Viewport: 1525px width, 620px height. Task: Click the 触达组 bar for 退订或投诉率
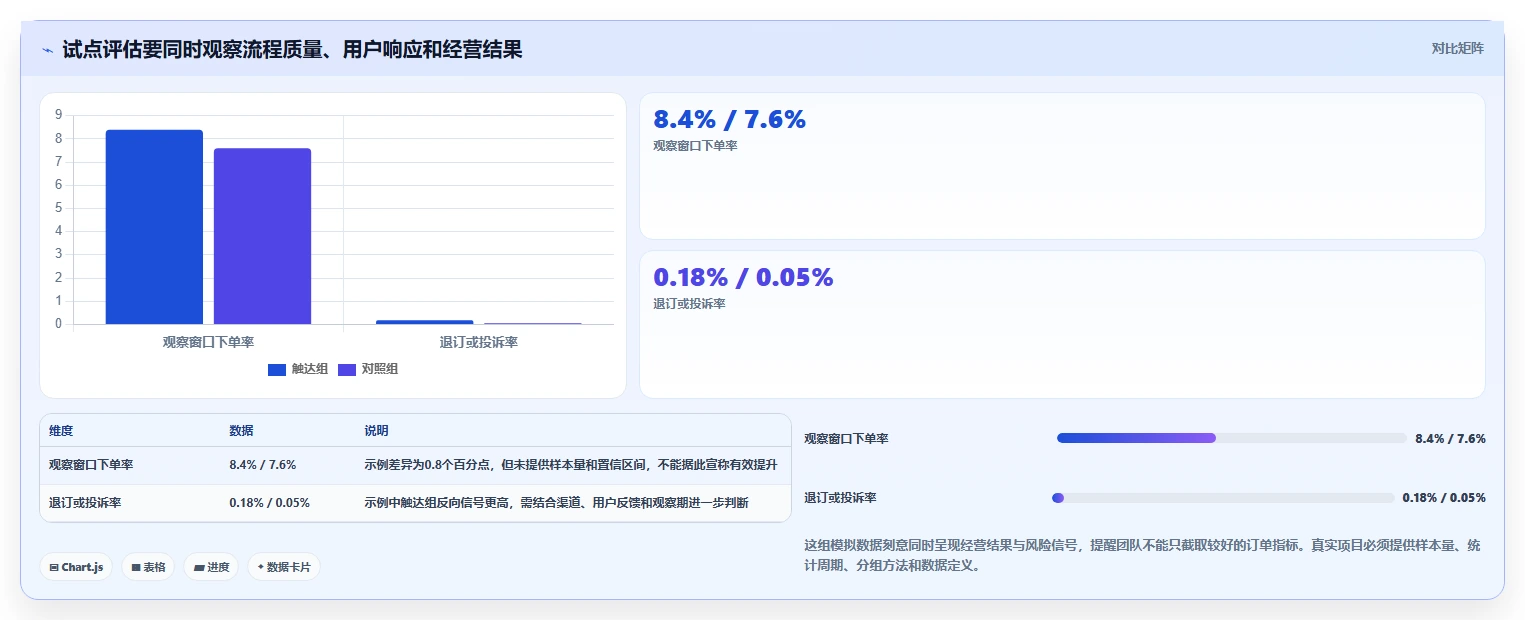pyautogui.click(x=424, y=322)
